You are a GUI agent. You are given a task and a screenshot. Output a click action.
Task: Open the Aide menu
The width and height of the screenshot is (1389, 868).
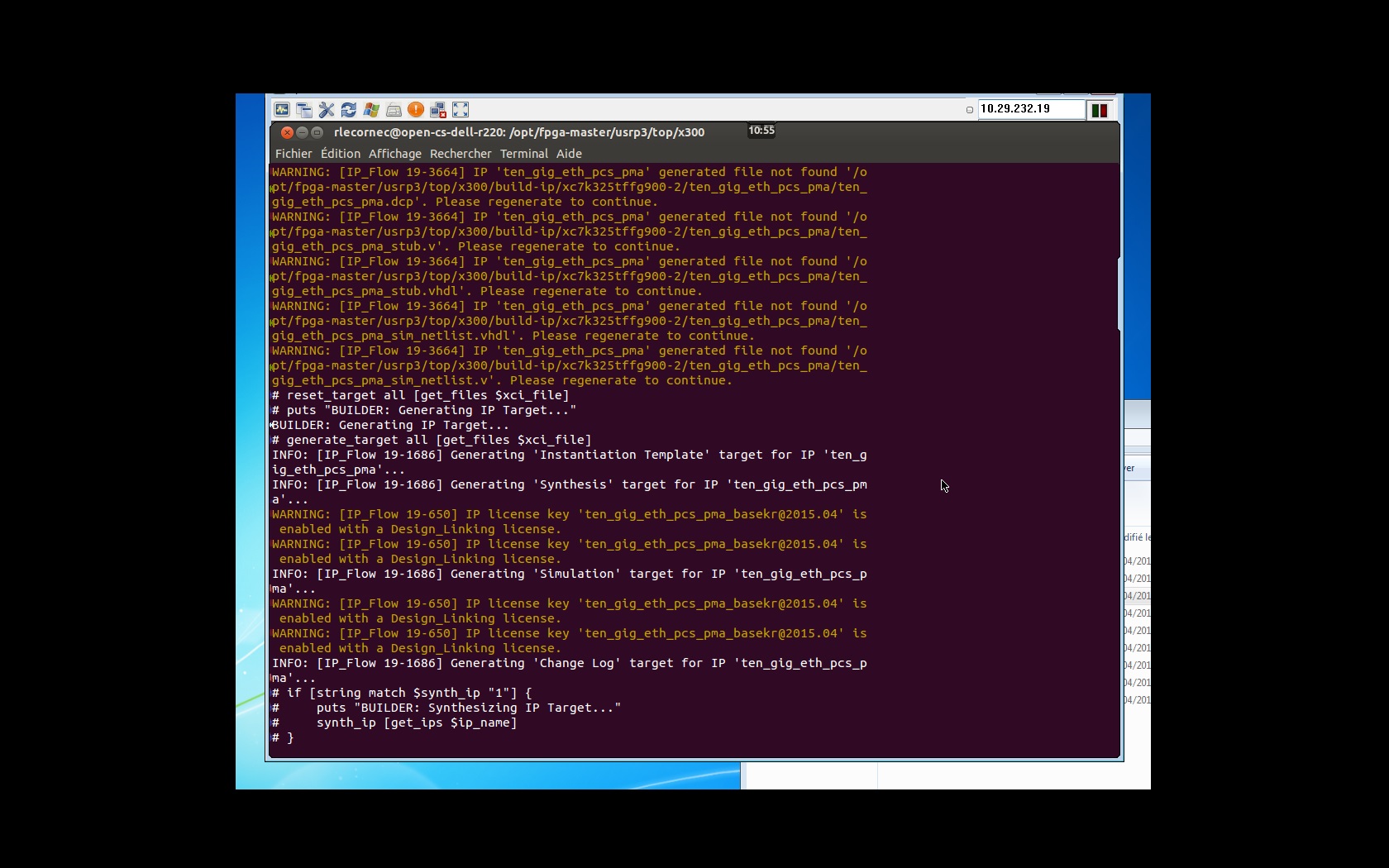click(x=569, y=154)
